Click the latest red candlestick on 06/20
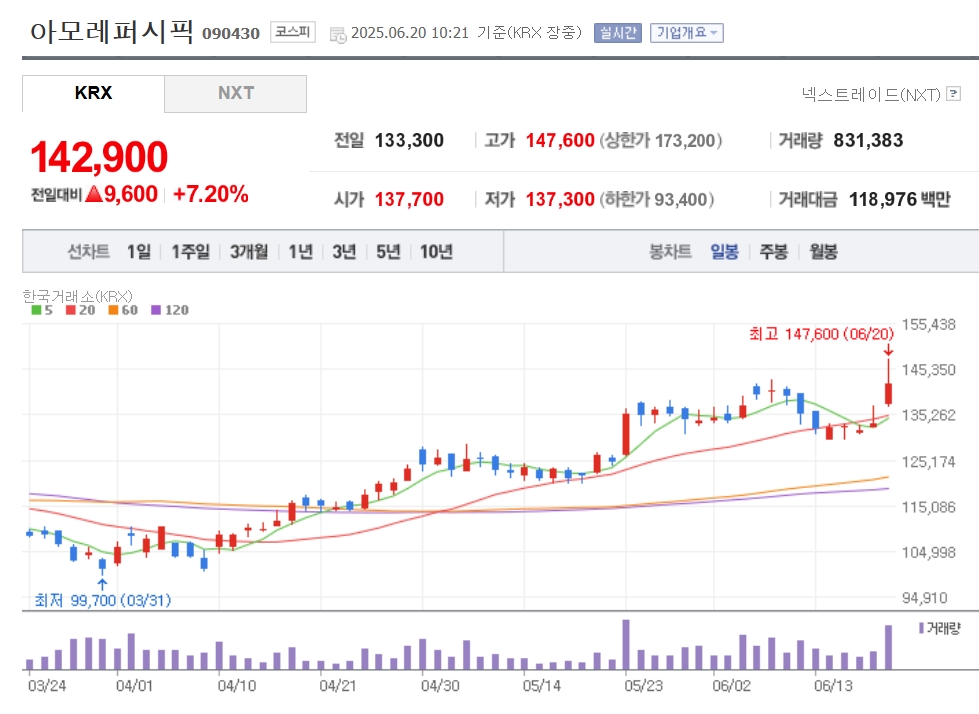This screenshot has width=979, height=714. (x=888, y=393)
